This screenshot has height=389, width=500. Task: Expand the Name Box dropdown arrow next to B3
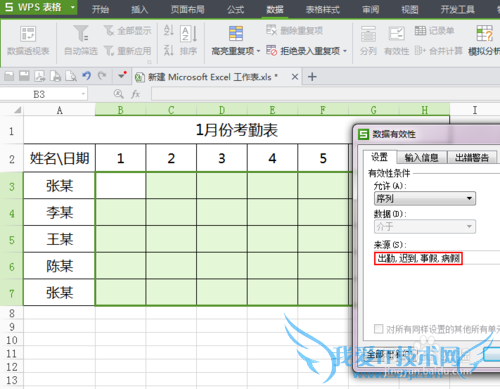coord(83,94)
